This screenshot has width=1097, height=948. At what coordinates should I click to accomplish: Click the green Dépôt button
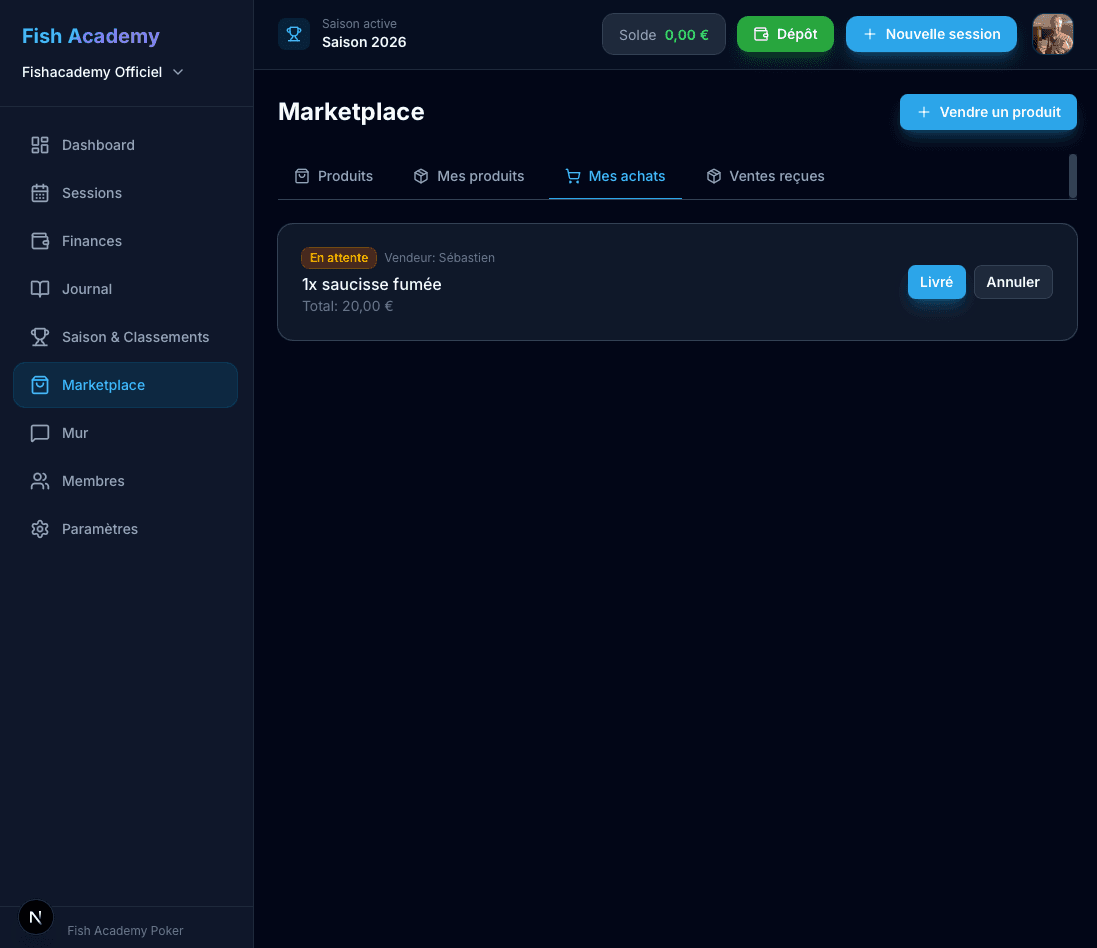(x=785, y=34)
